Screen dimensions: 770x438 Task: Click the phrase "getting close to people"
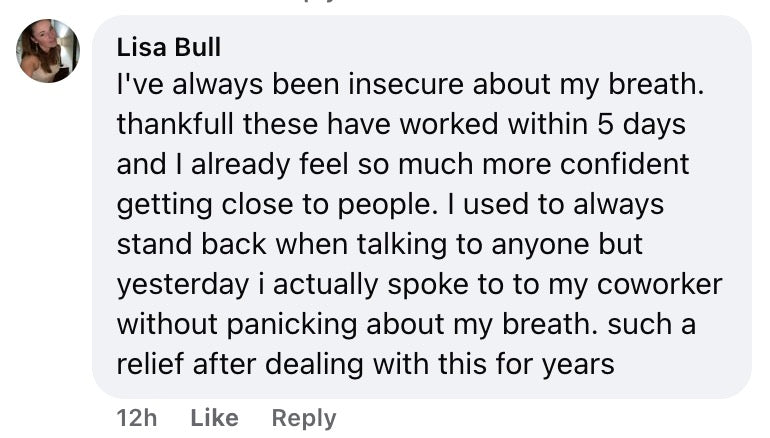[259, 204]
